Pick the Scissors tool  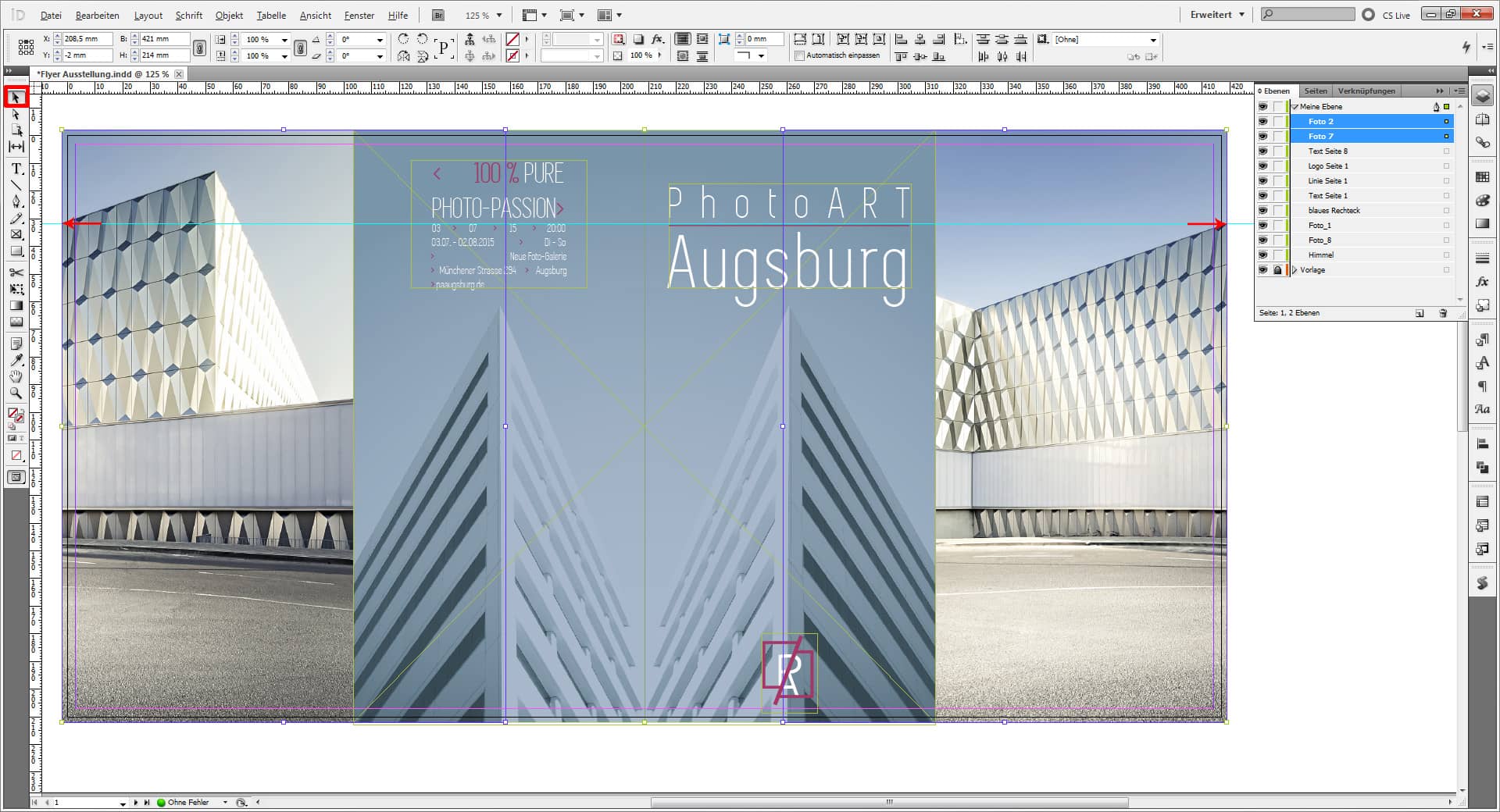click(x=16, y=273)
